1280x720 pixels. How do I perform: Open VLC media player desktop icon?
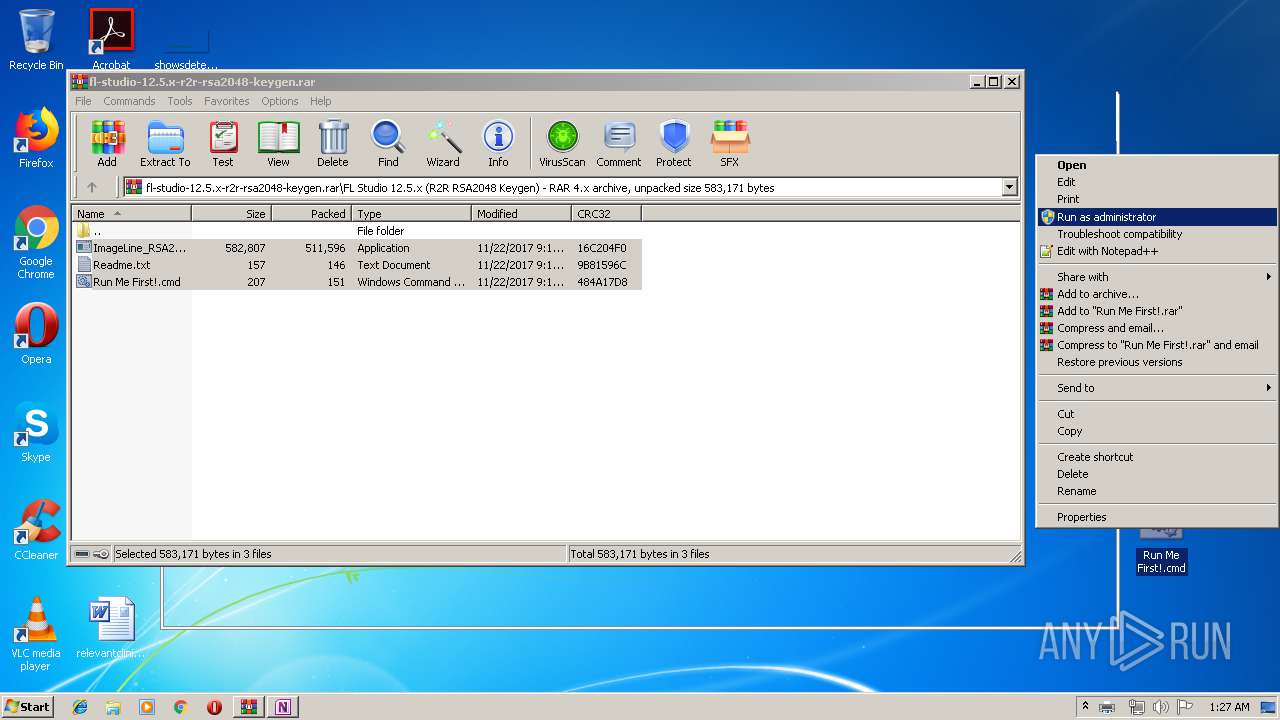click(x=36, y=634)
